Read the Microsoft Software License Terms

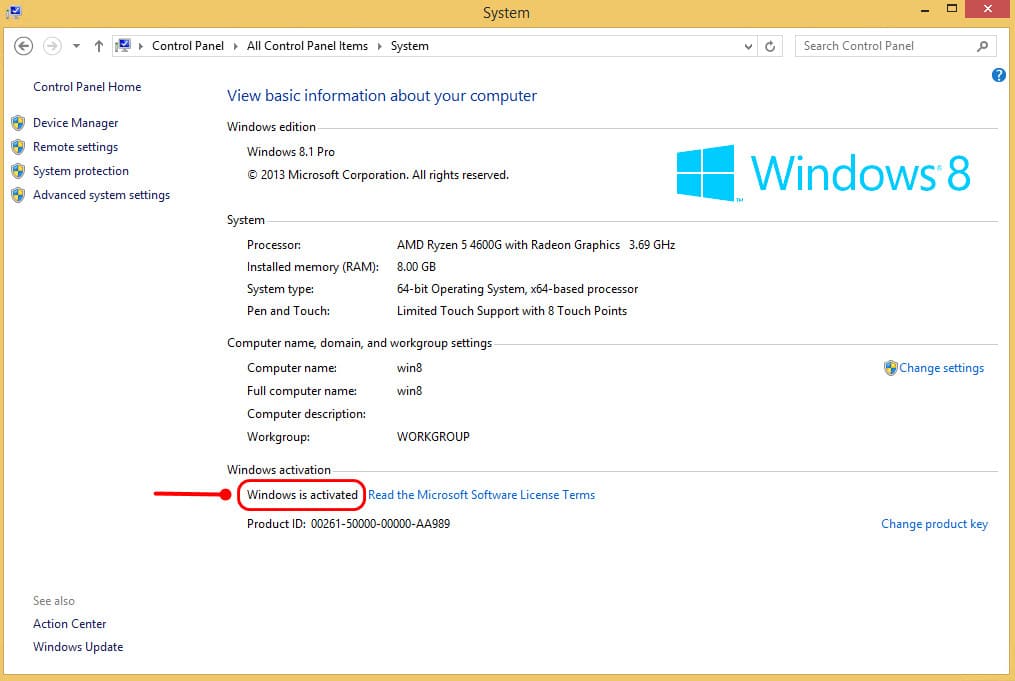482,495
